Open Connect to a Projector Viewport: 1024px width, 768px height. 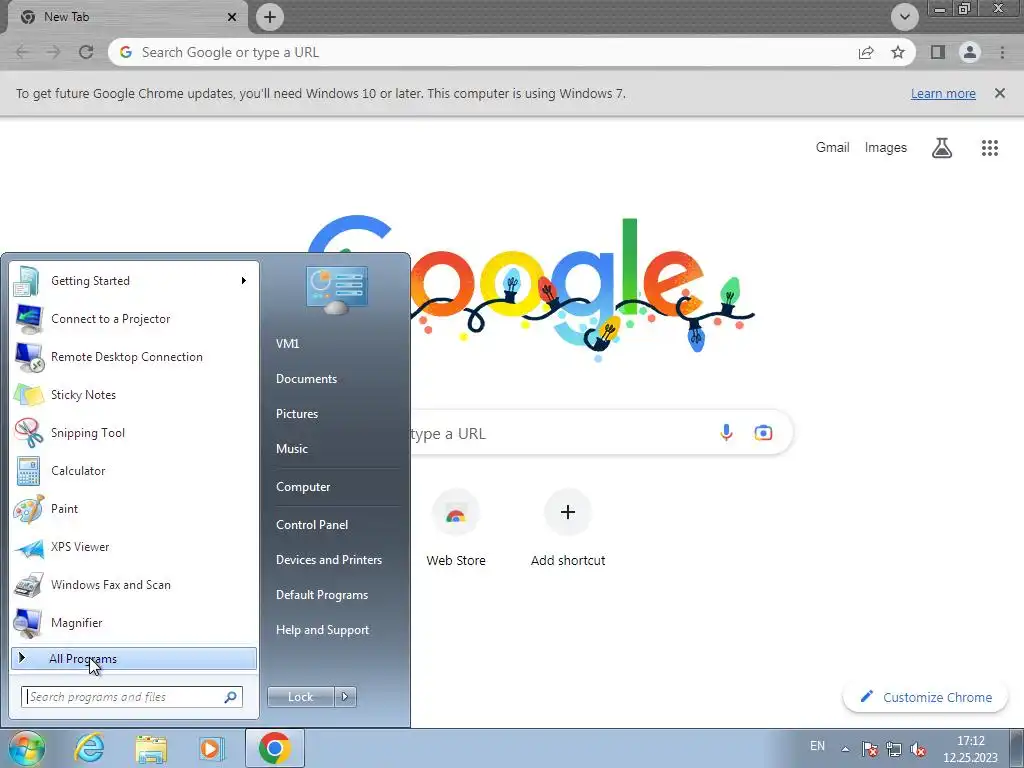(x=134, y=319)
